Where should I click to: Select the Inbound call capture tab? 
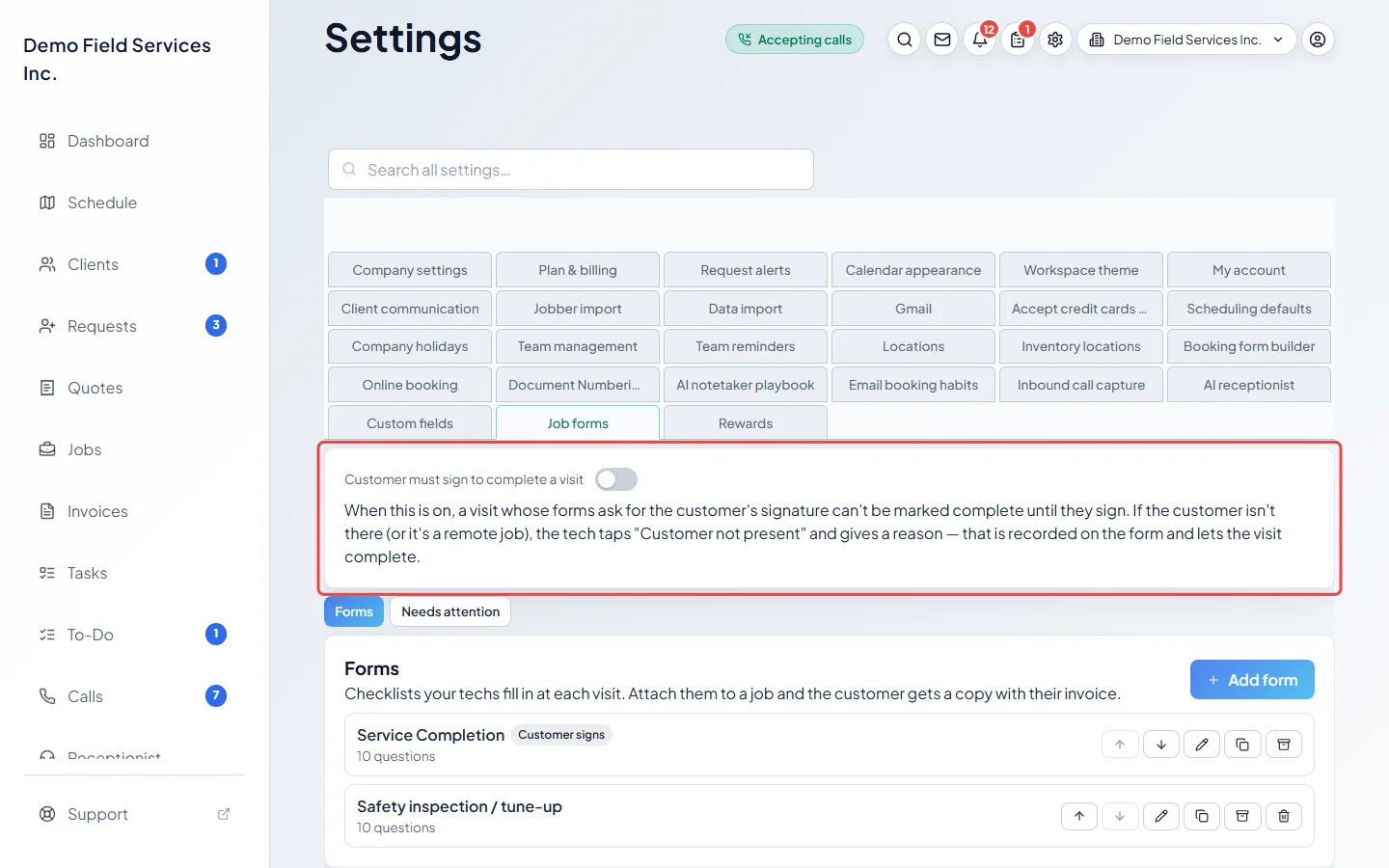coord(1081,385)
